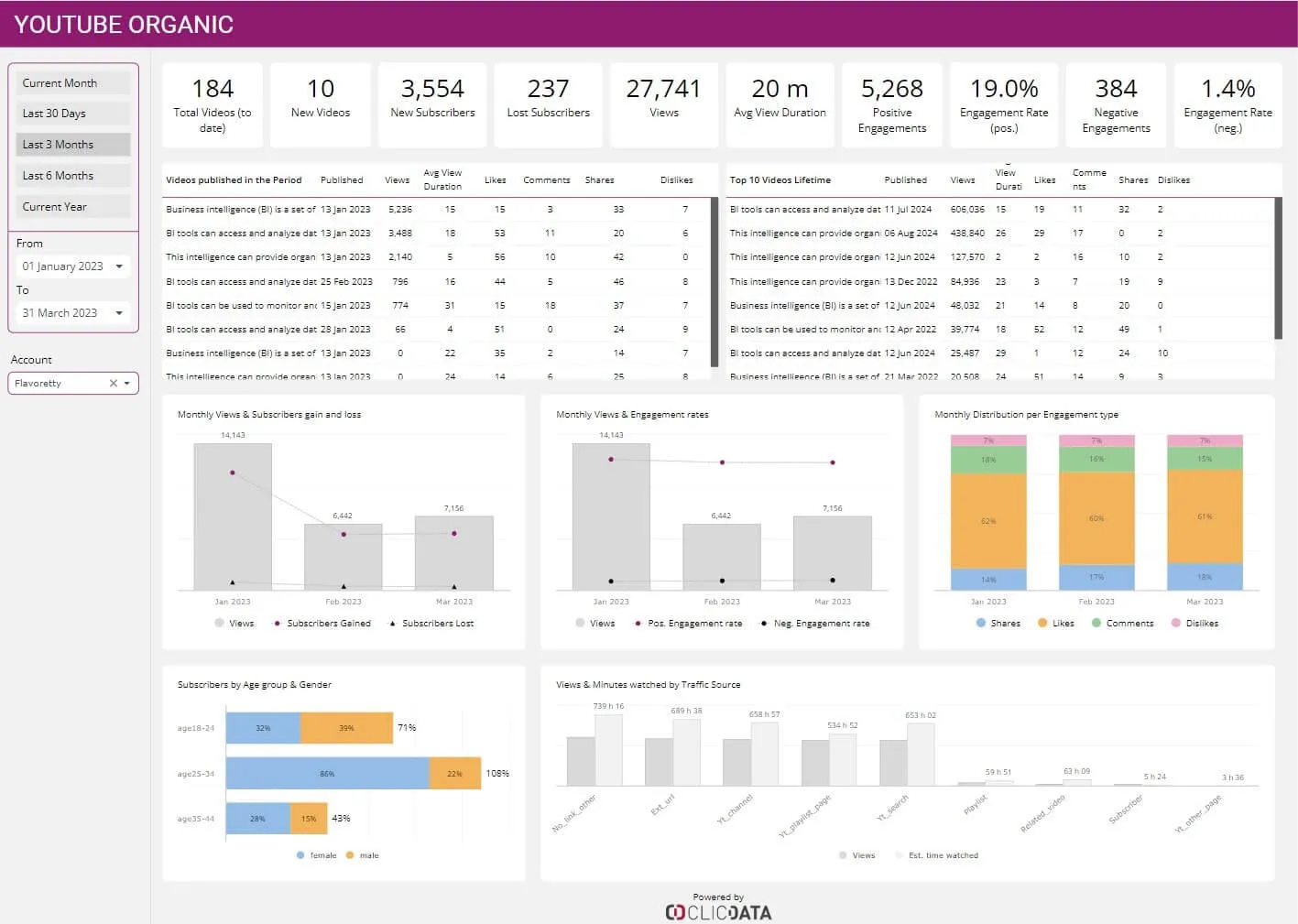Toggle Pos. Engagement rate legend dot

click(638, 624)
